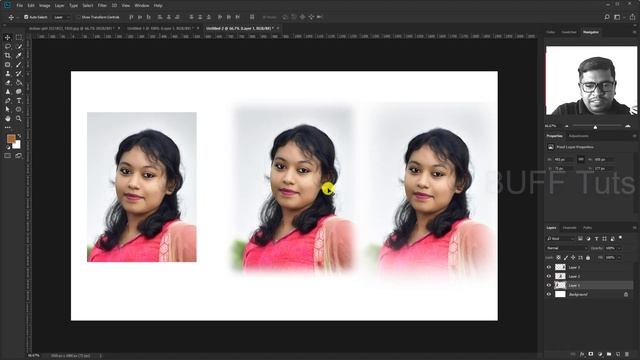Hide the Background layer eye icon
This screenshot has height=360, width=640.
pos(549,294)
